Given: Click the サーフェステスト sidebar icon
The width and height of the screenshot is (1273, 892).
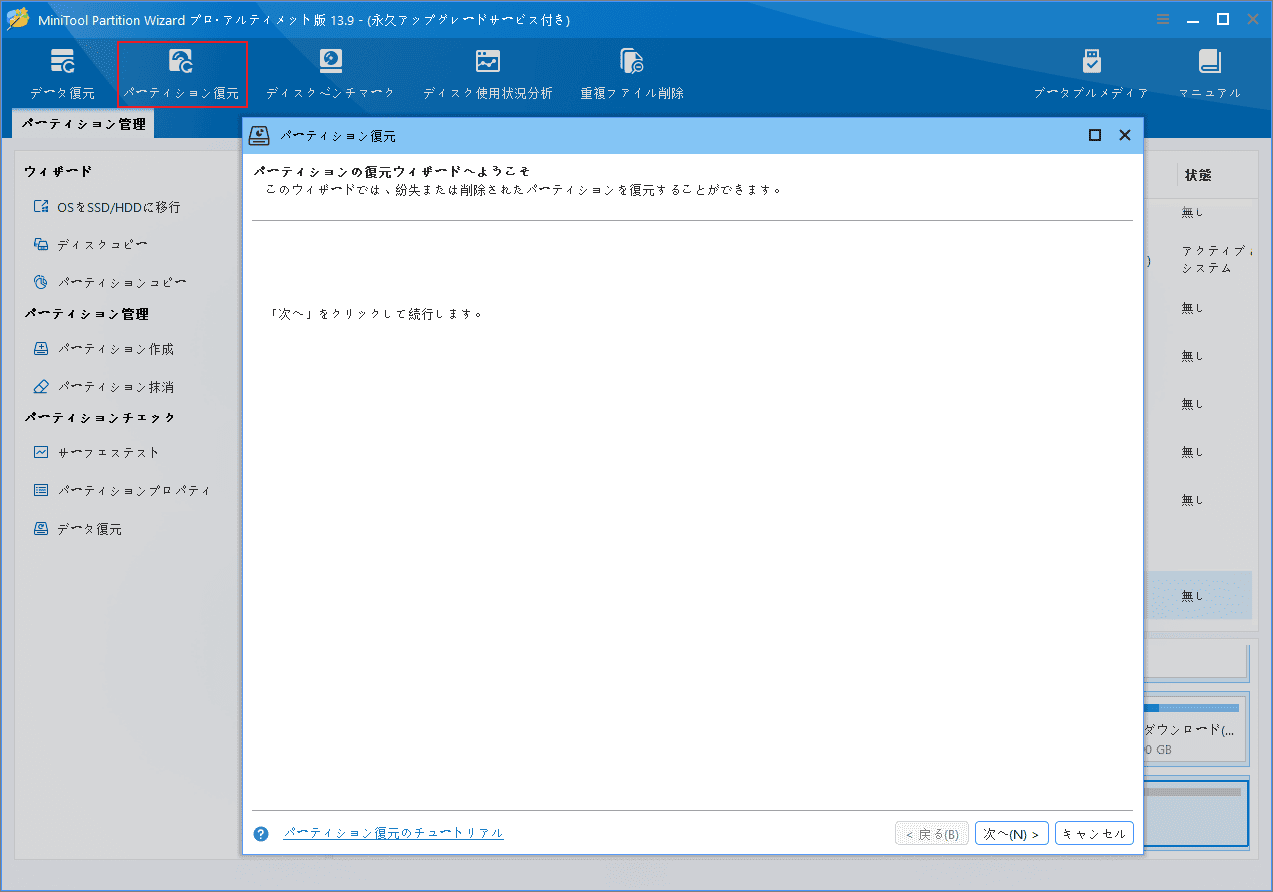Looking at the screenshot, I should 41,452.
